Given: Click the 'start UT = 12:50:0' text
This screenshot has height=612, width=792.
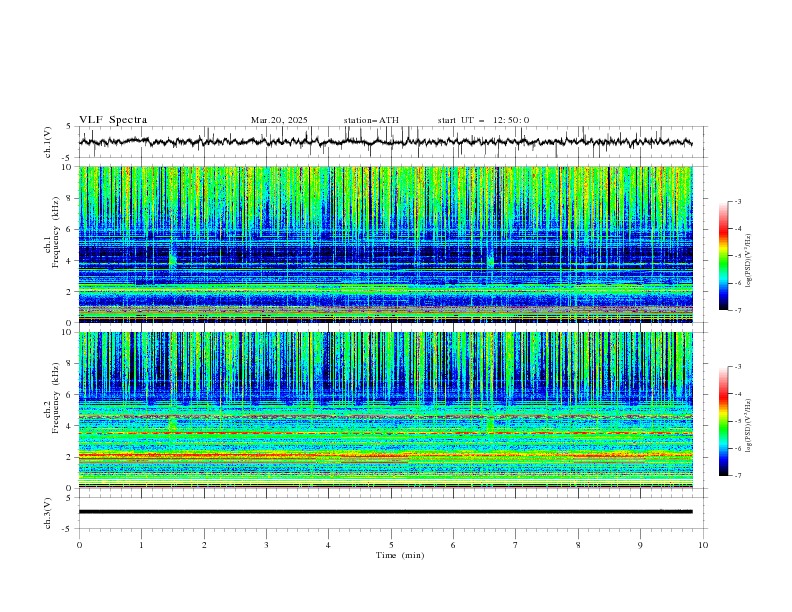Looking at the screenshot, I should click(483, 120).
